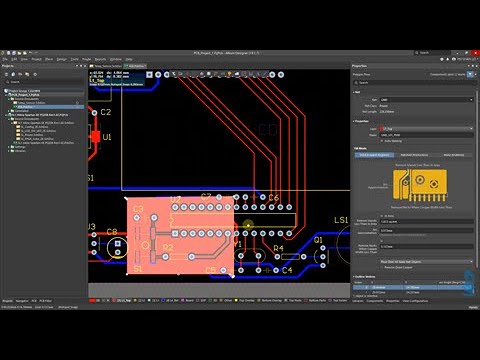Open the PCB Filter panel tab
The height and width of the screenshot is (360, 480).
[46, 301]
